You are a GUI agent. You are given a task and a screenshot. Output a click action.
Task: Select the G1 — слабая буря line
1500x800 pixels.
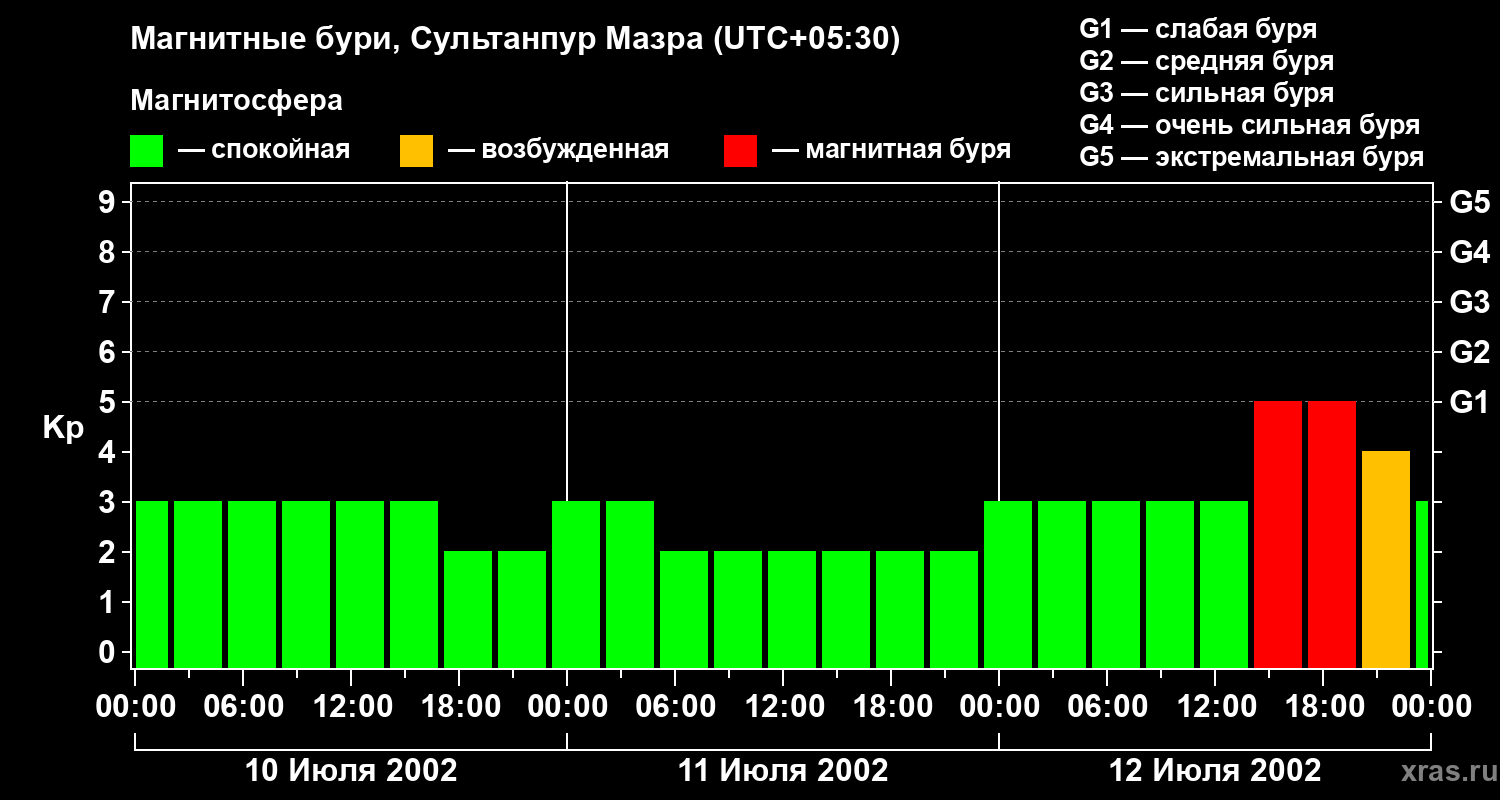(1198, 29)
